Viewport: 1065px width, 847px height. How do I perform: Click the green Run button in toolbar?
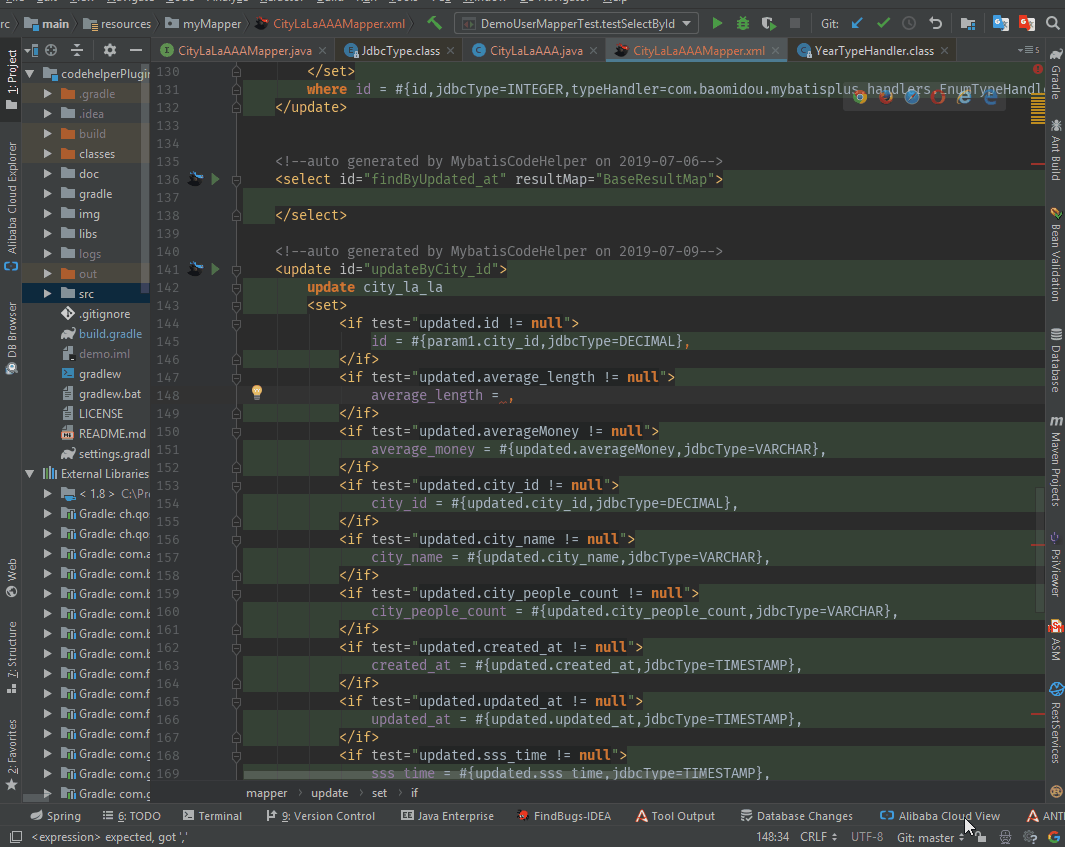[717, 23]
